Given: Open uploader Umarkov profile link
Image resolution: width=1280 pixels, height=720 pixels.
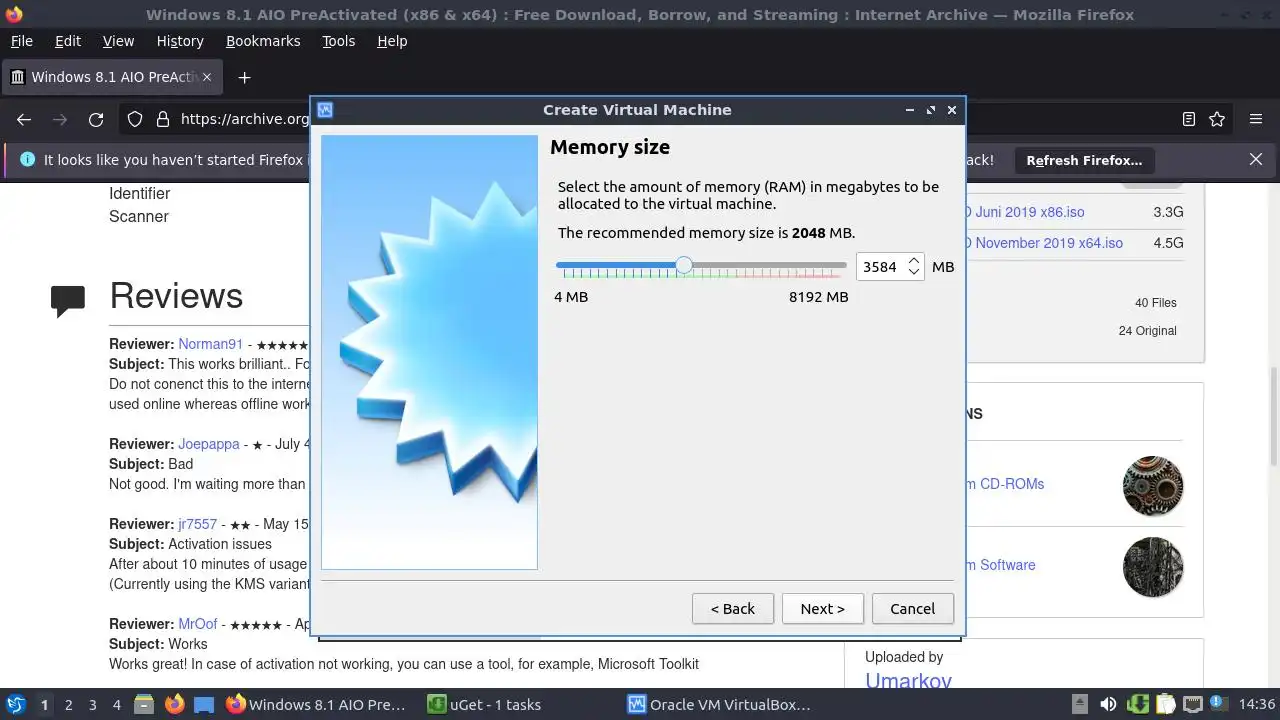Looking at the screenshot, I should pyautogui.click(x=908, y=680).
